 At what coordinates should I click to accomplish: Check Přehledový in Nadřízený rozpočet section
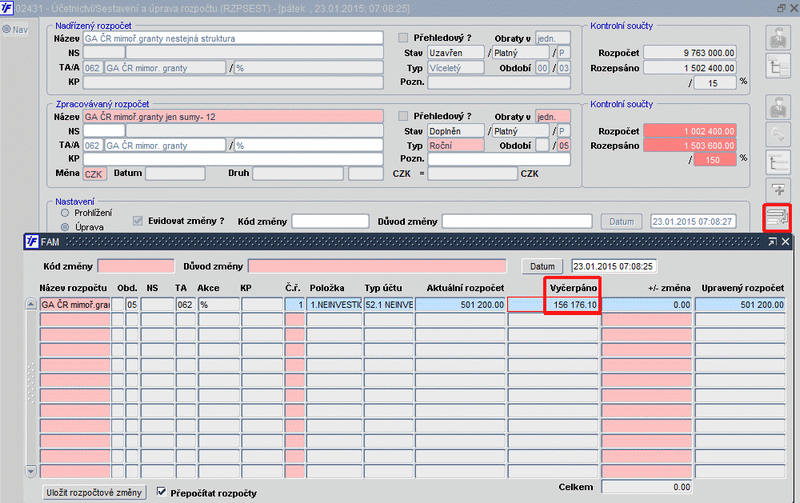(404, 37)
